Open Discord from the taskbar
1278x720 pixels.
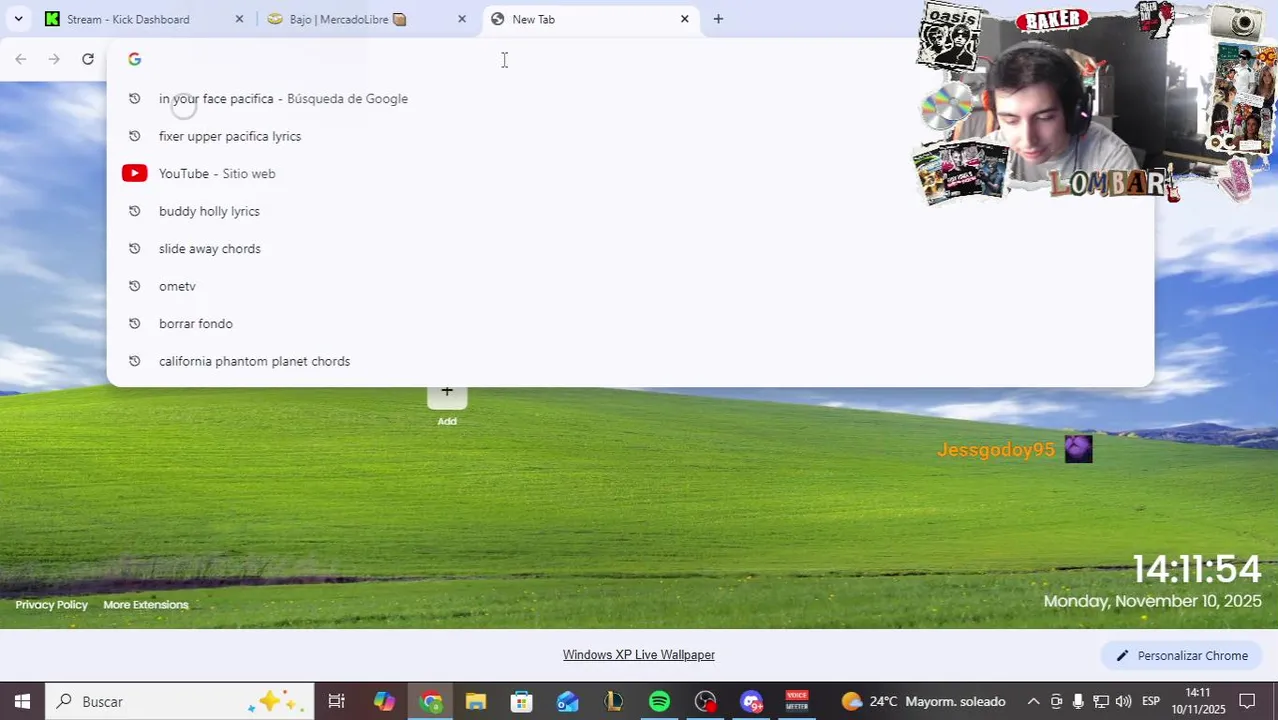click(752, 702)
